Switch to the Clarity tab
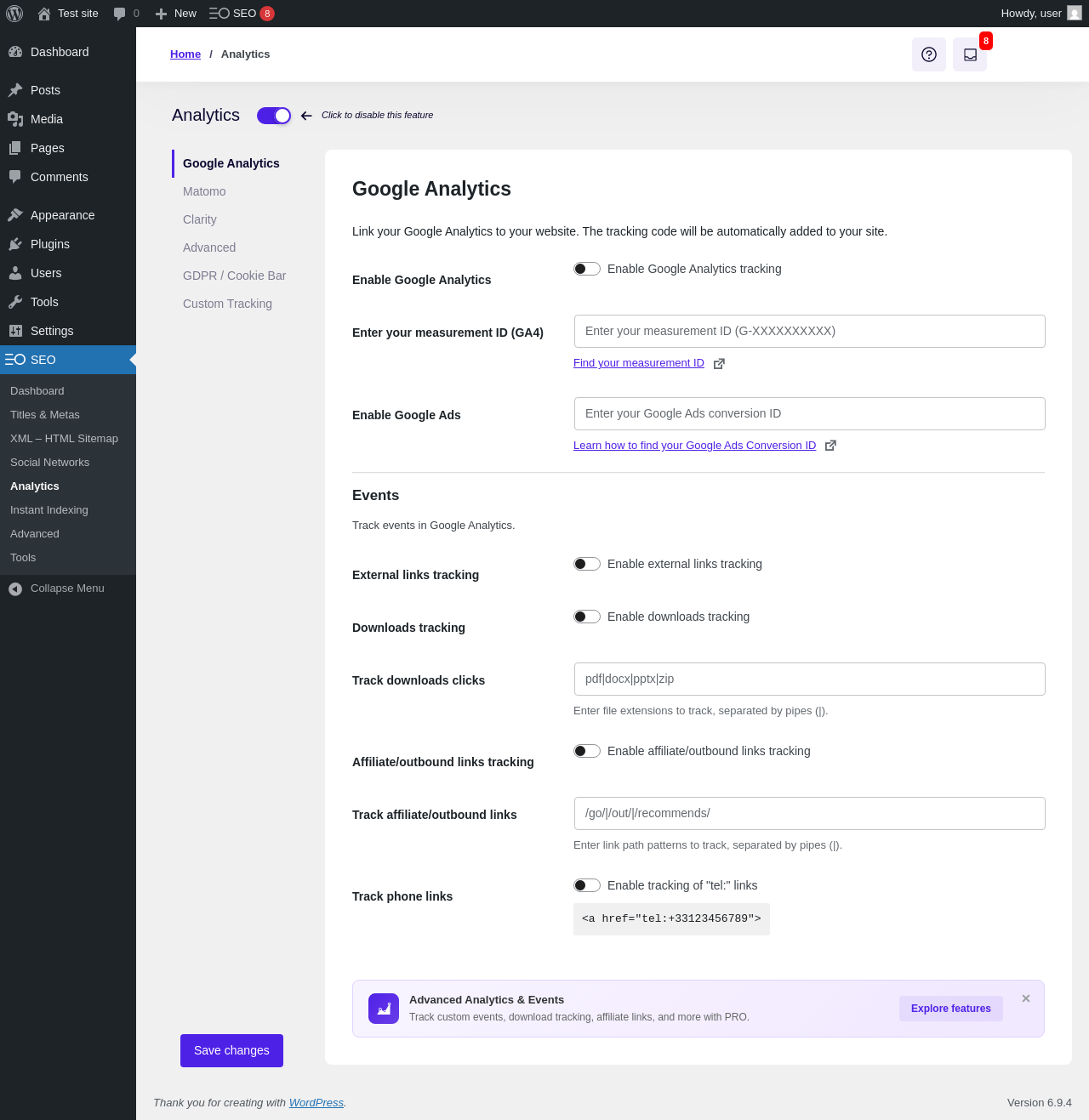Viewport: 1089px width, 1120px height. (x=200, y=219)
